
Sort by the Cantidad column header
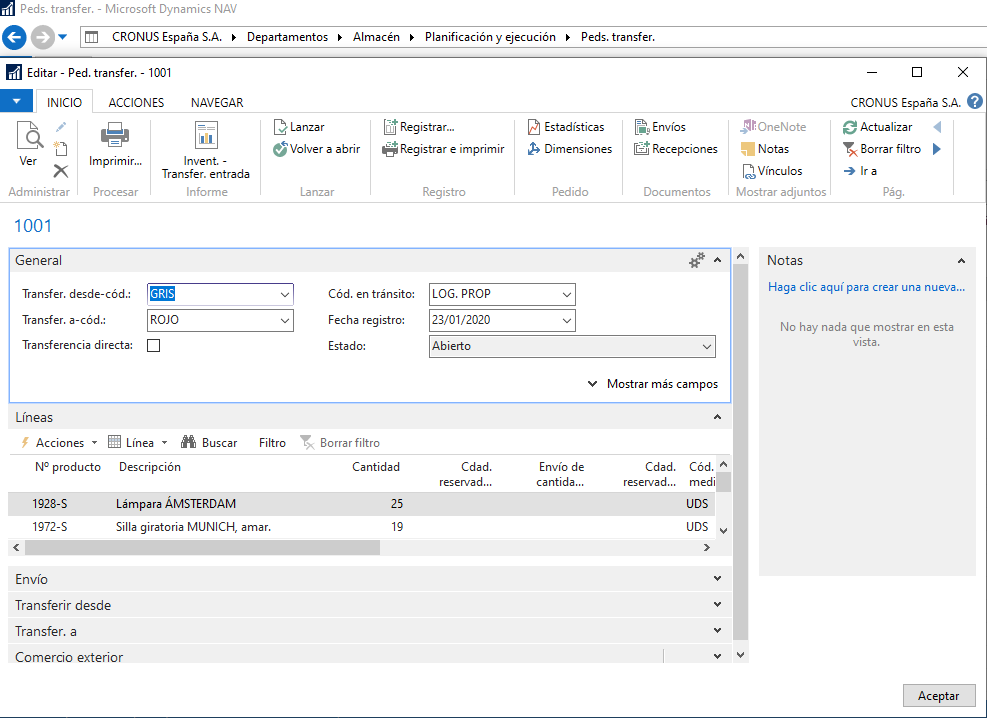pos(376,467)
